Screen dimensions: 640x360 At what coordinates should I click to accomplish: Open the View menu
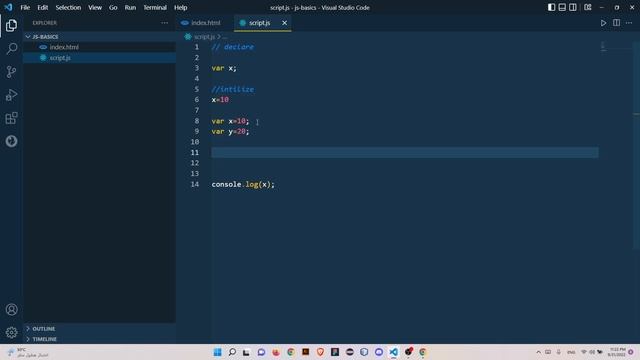click(x=95, y=7)
